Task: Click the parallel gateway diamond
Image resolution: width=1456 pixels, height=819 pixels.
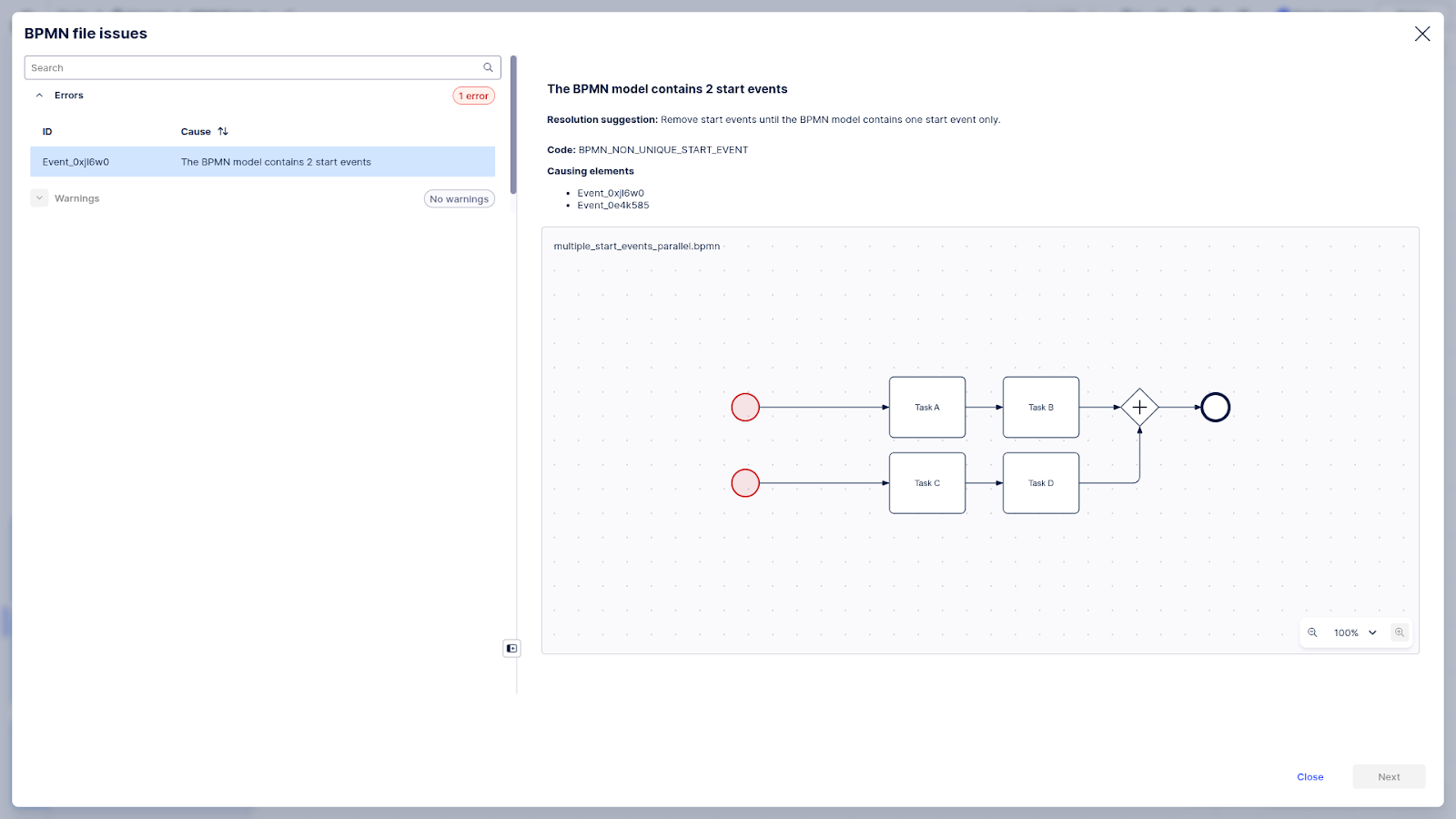Action: [1139, 408]
